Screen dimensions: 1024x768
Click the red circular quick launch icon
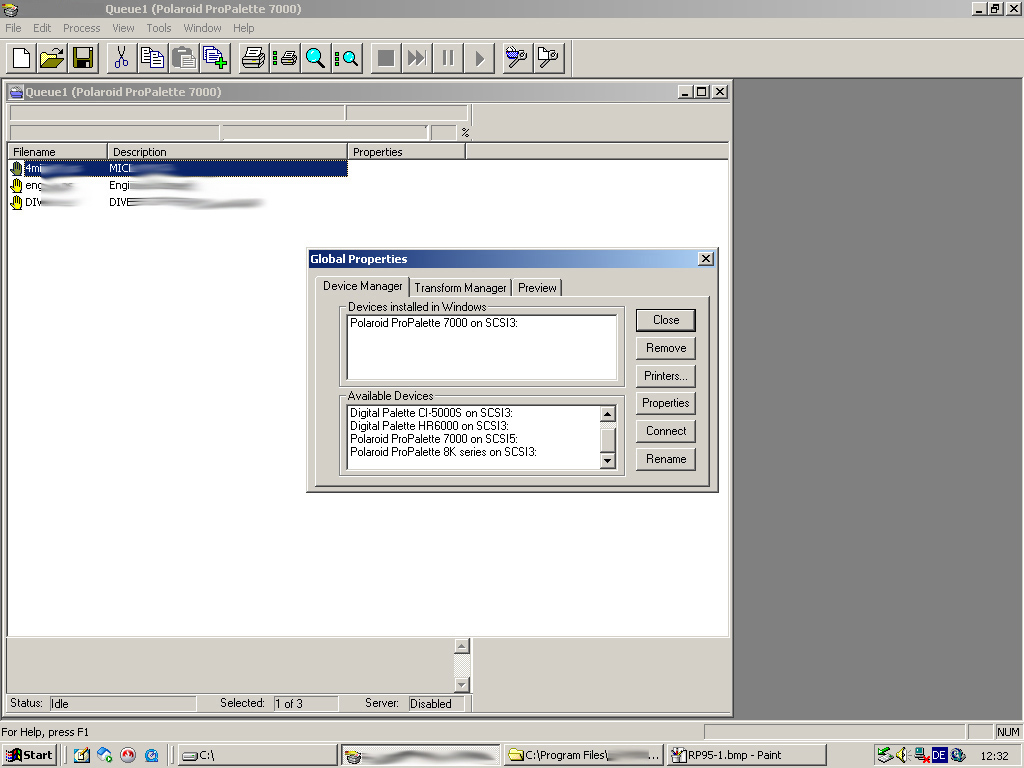[x=128, y=756]
